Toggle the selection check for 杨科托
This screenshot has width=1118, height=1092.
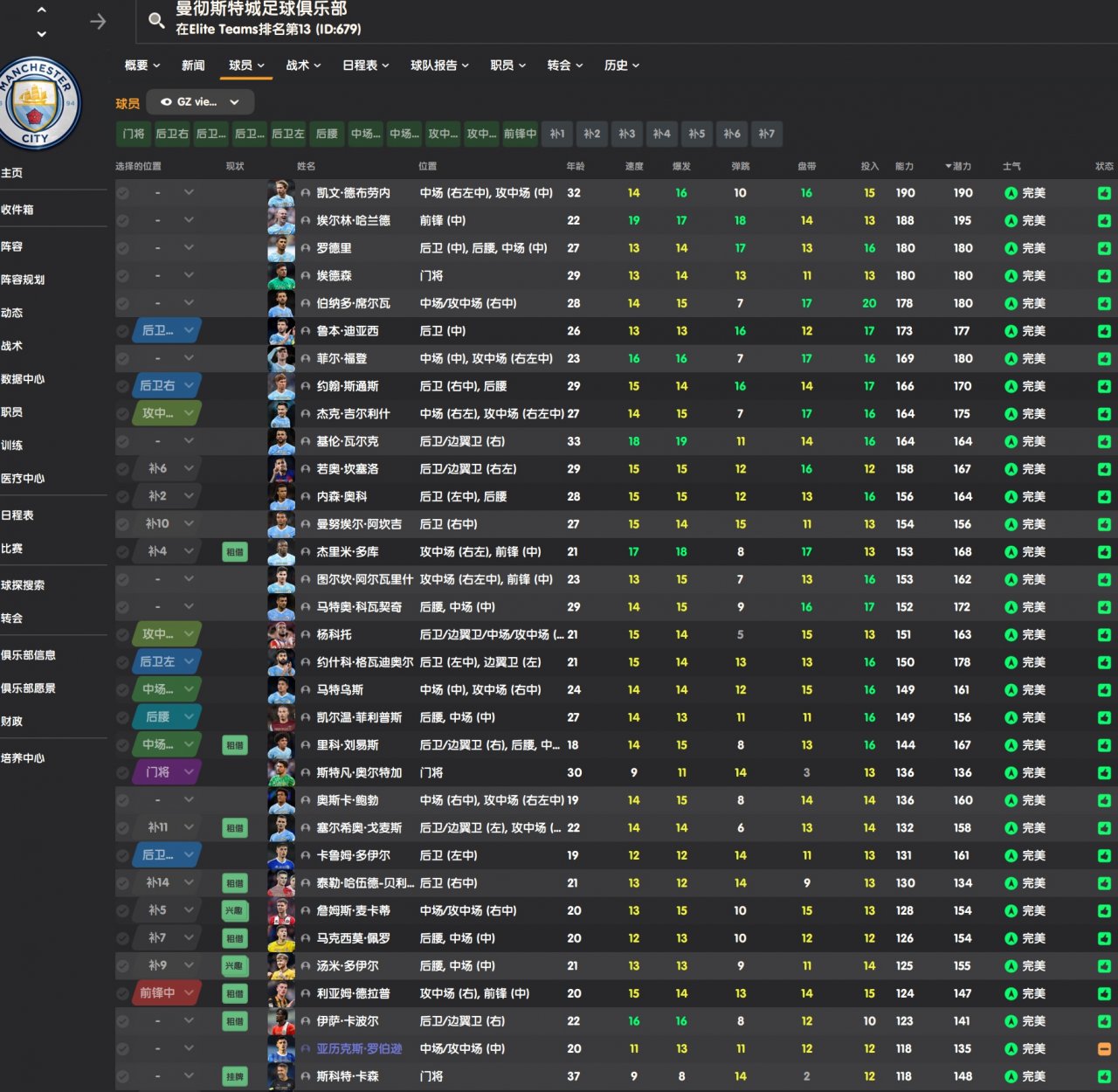click(123, 635)
